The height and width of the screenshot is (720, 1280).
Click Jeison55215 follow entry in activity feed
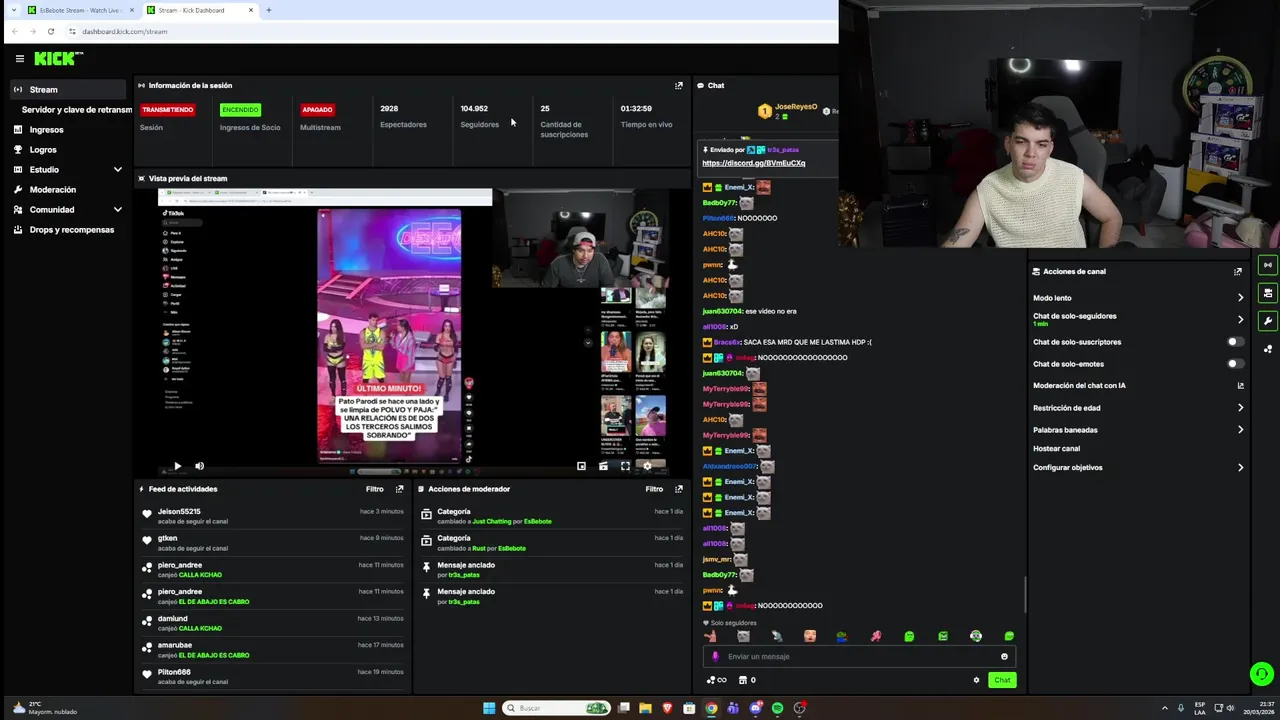pyautogui.click(x=274, y=516)
